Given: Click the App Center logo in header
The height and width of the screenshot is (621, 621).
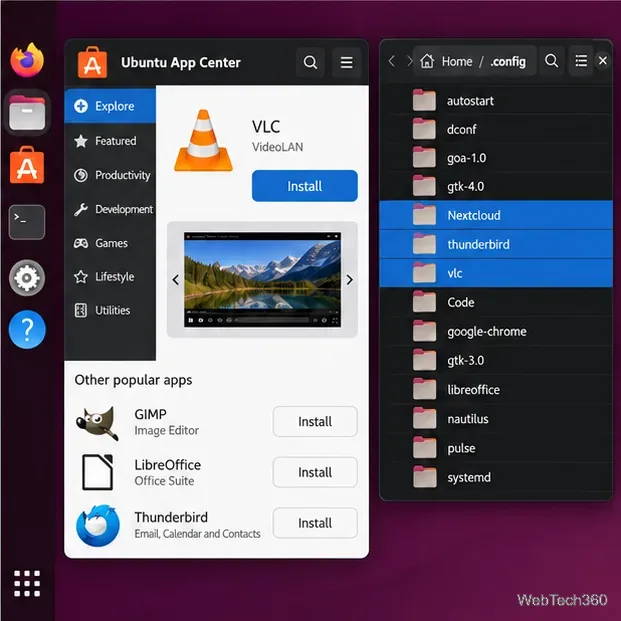Looking at the screenshot, I should pos(92,62).
